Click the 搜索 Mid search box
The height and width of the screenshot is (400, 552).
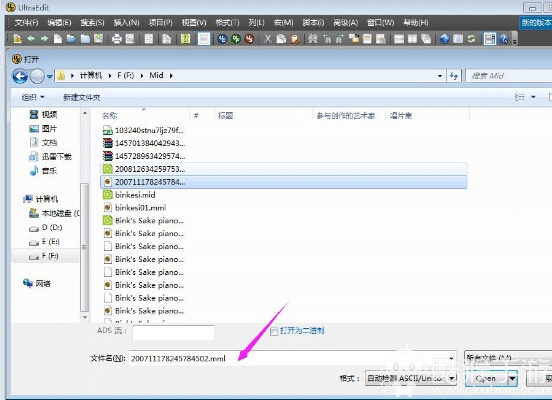coord(509,76)
